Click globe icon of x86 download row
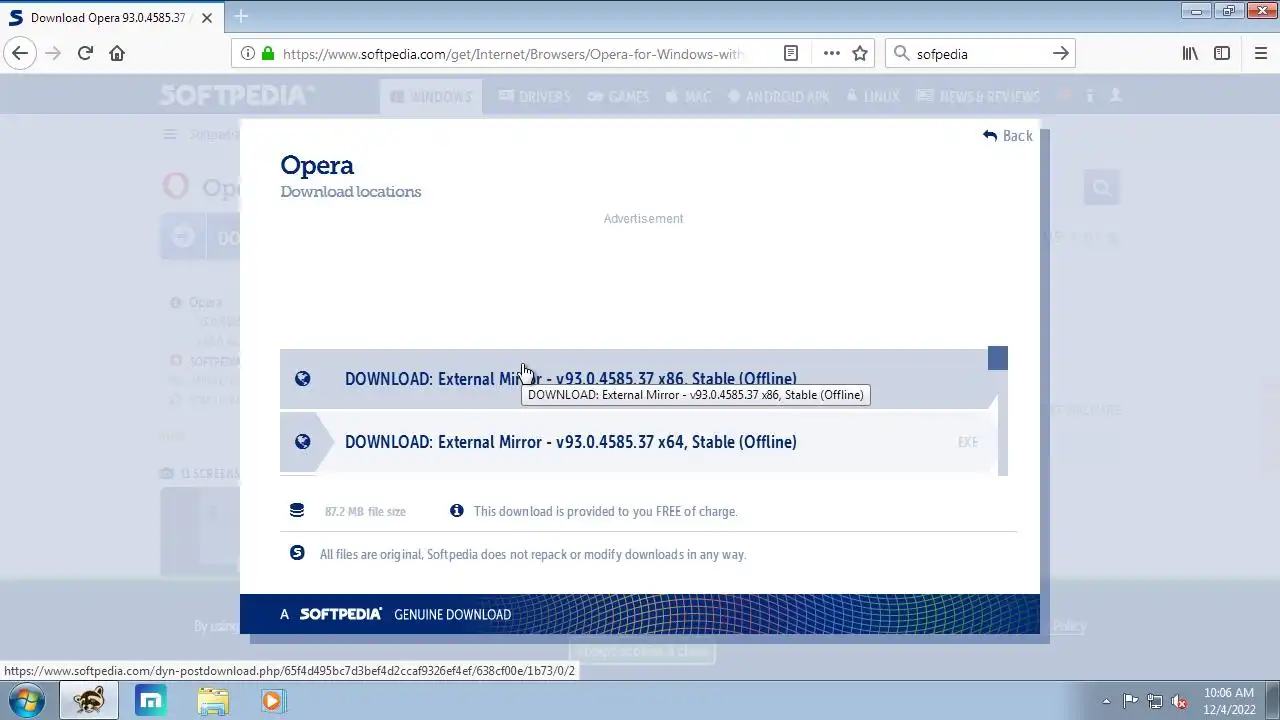 (303, 379)
